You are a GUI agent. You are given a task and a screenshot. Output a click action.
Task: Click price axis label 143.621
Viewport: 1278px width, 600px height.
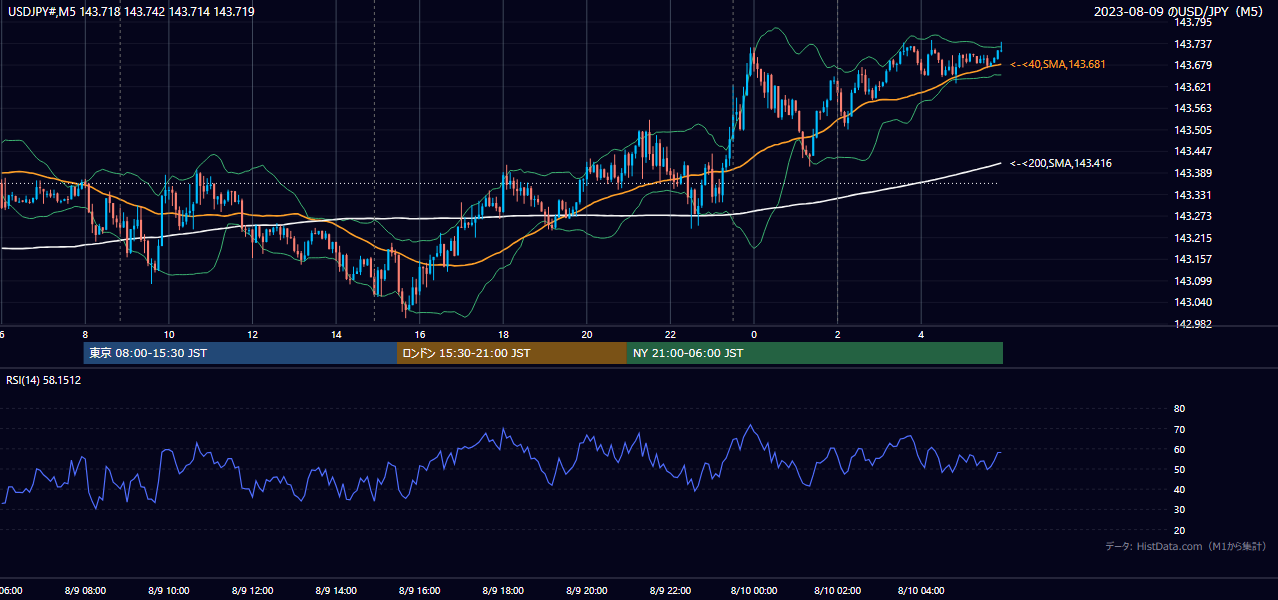1193,87
